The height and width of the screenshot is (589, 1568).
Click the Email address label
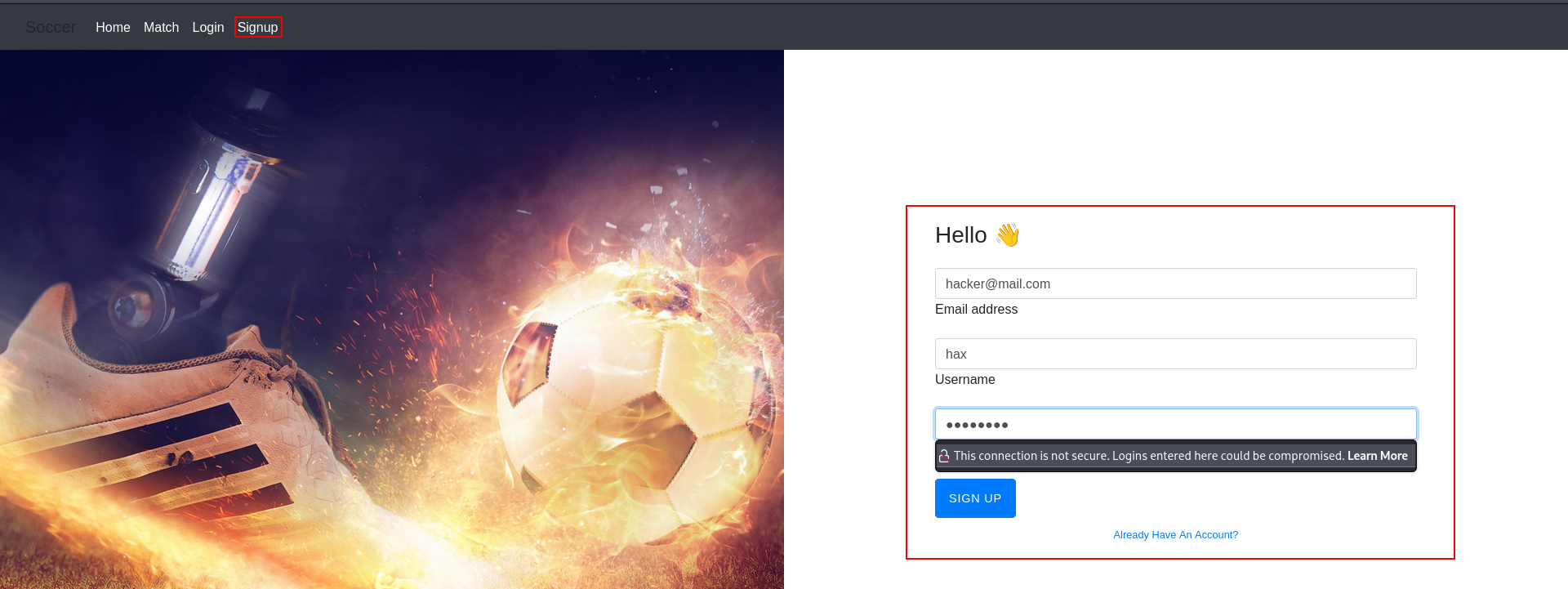976,310
